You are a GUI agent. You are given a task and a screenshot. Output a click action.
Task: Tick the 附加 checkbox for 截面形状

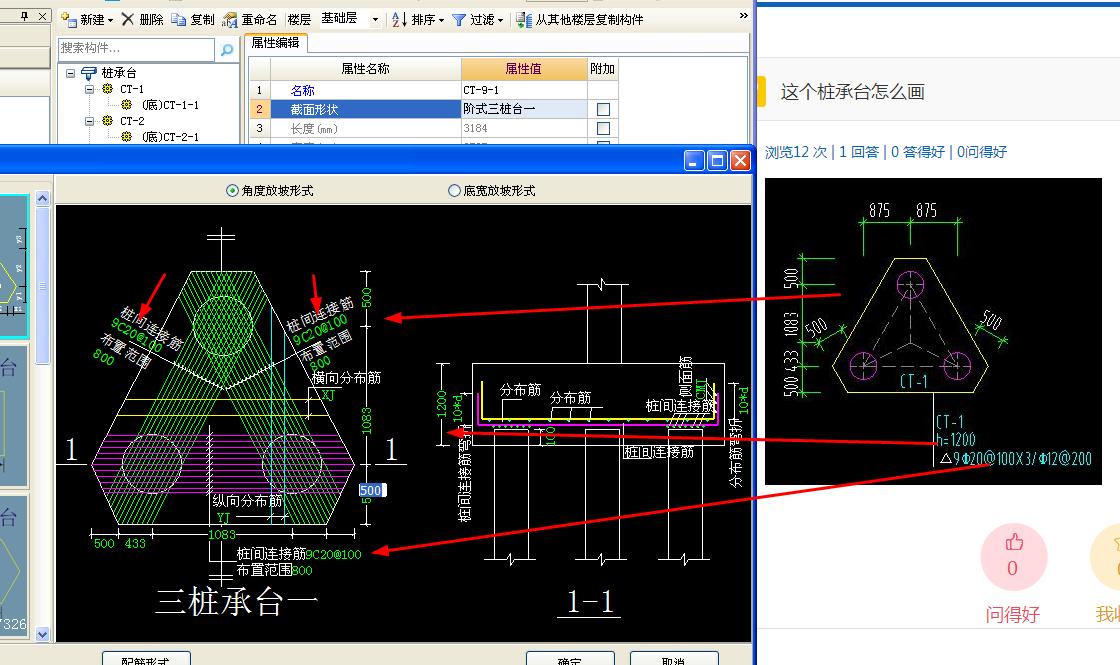604,109
